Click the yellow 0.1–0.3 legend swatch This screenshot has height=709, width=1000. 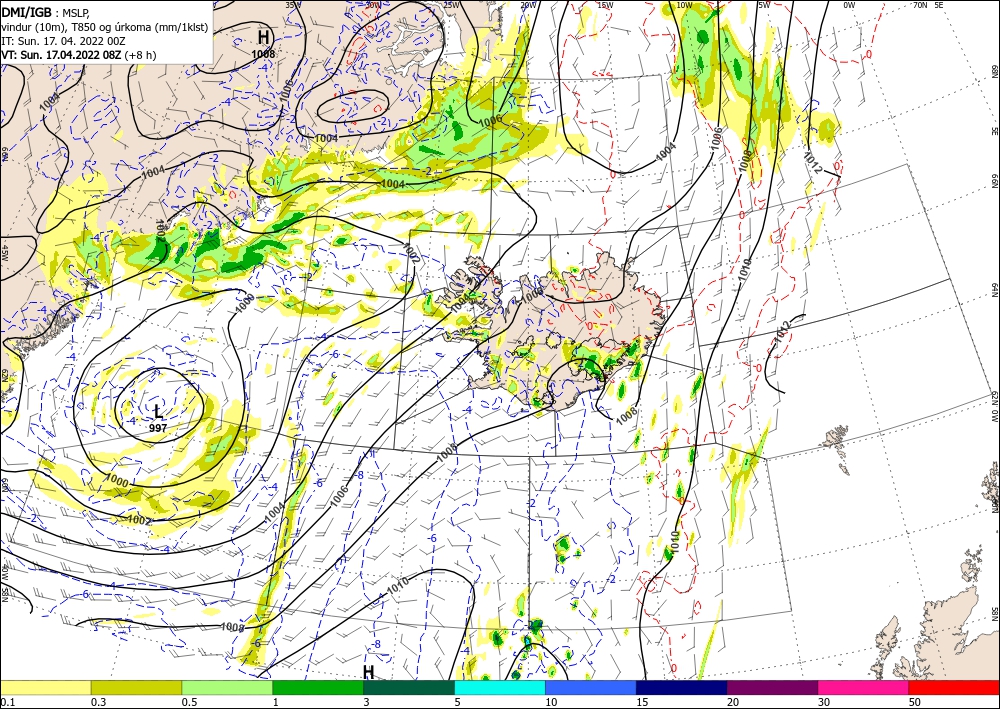pos(46,687)
